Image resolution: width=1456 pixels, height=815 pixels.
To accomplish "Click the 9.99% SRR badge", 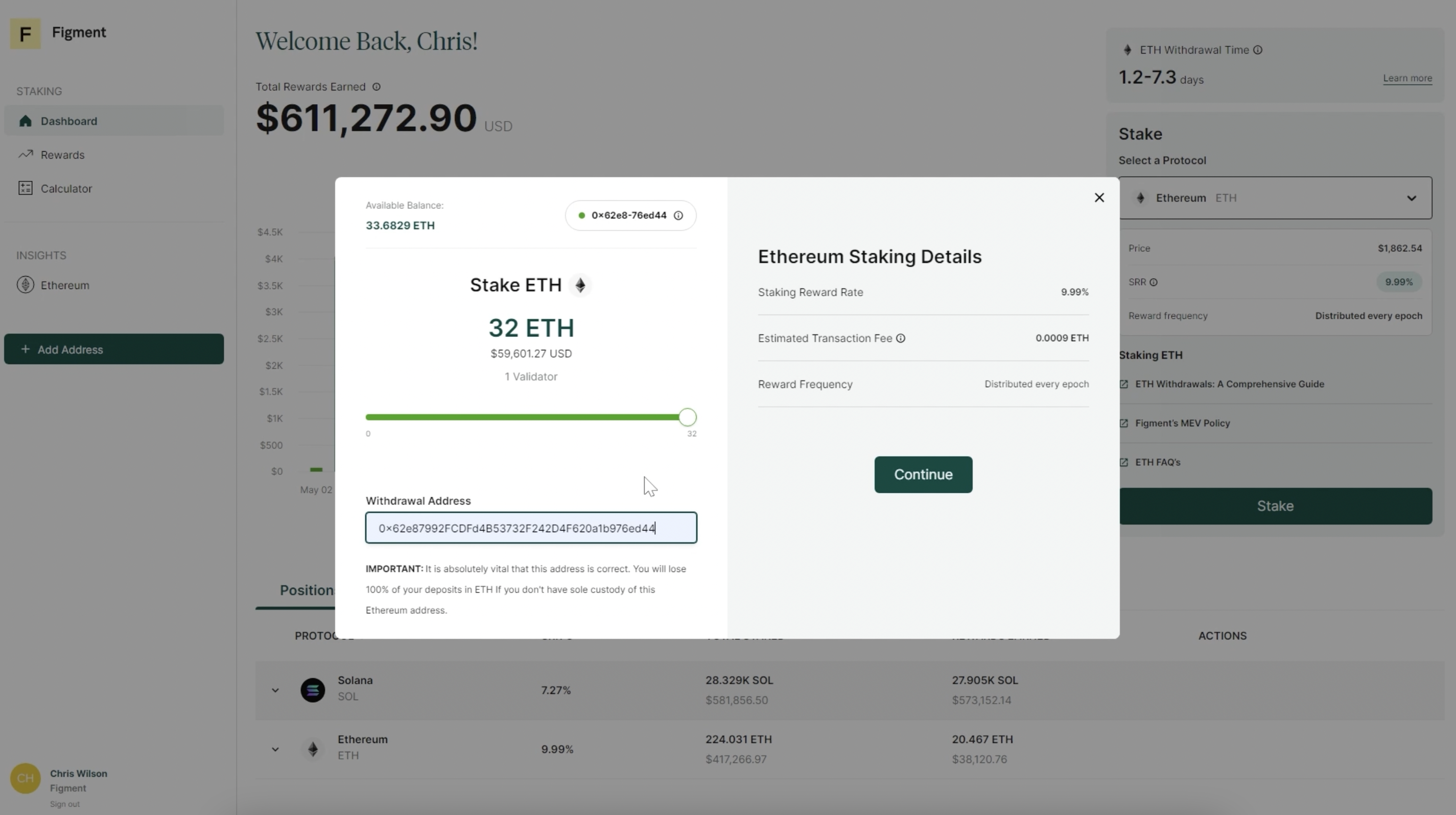I will (1399, 282).
